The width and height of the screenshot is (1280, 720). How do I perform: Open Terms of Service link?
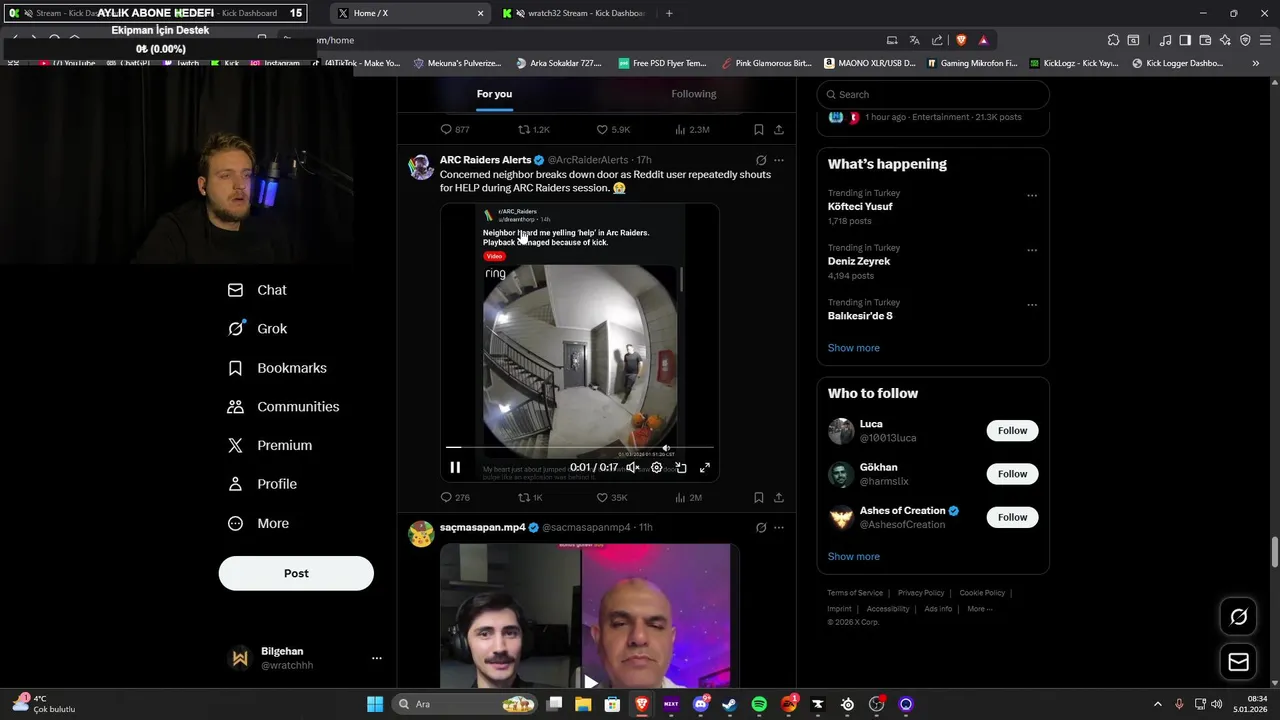[855, 593]
